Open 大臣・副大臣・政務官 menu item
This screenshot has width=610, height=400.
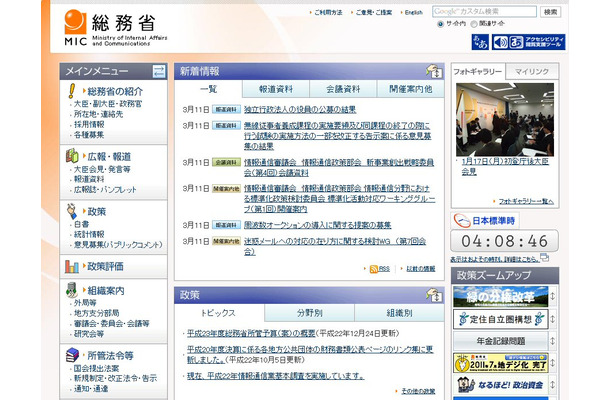108,104
